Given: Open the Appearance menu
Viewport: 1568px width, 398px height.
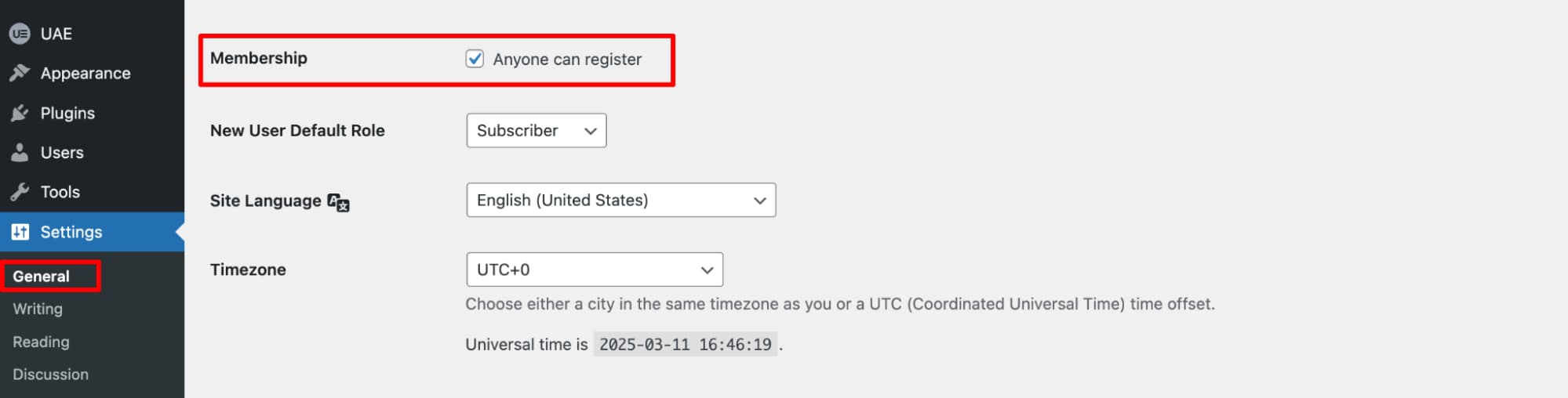Looking at the screenshot, I should click(x=85, y=73).
